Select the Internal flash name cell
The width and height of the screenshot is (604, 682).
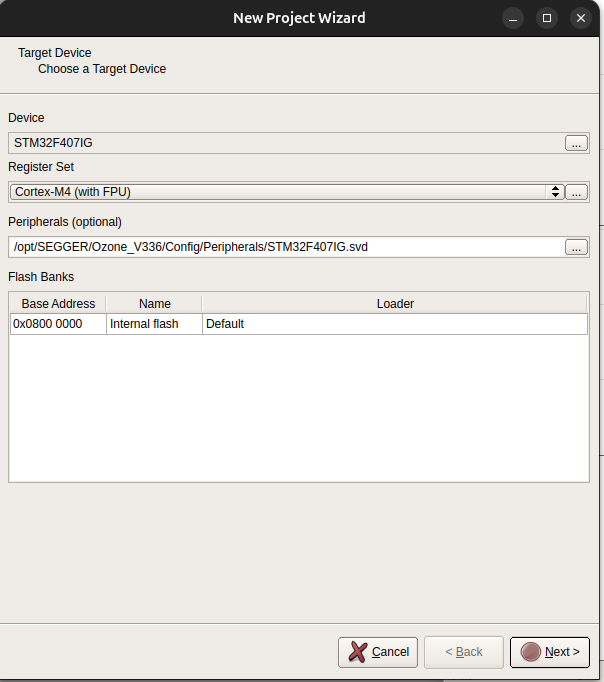[x=154, y=324]
